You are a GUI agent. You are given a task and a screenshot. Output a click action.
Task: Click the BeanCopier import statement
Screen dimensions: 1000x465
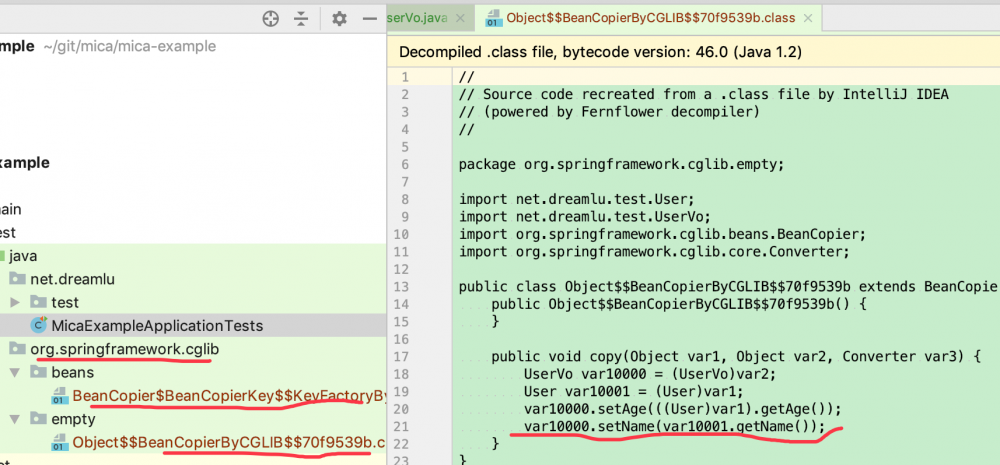[x=662, y=233]
